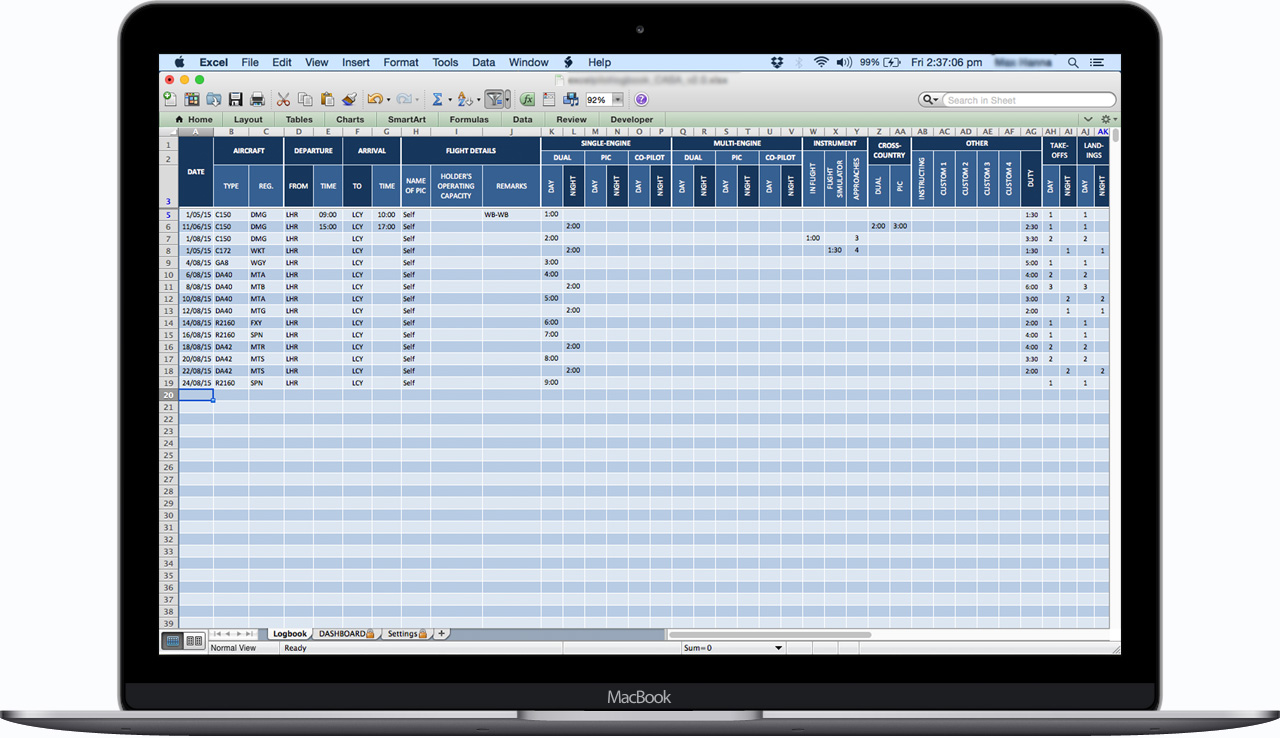Click the Redo arrow icon
The image size is (1280, 738).
[403, 99]
